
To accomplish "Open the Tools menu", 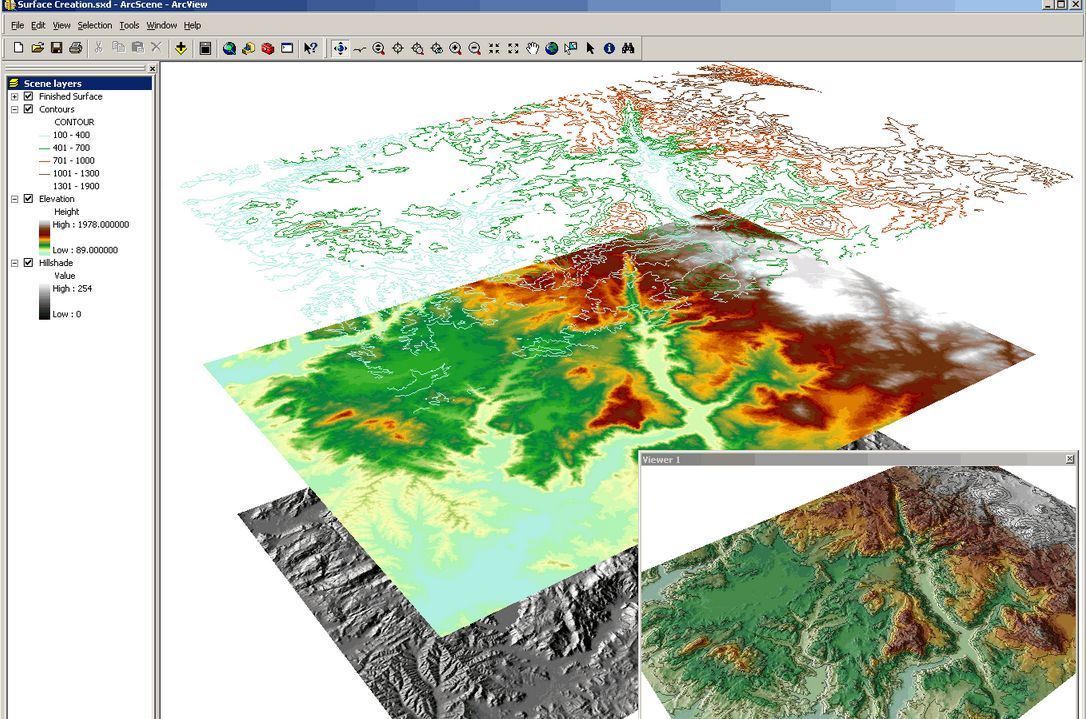I will 129,25.
